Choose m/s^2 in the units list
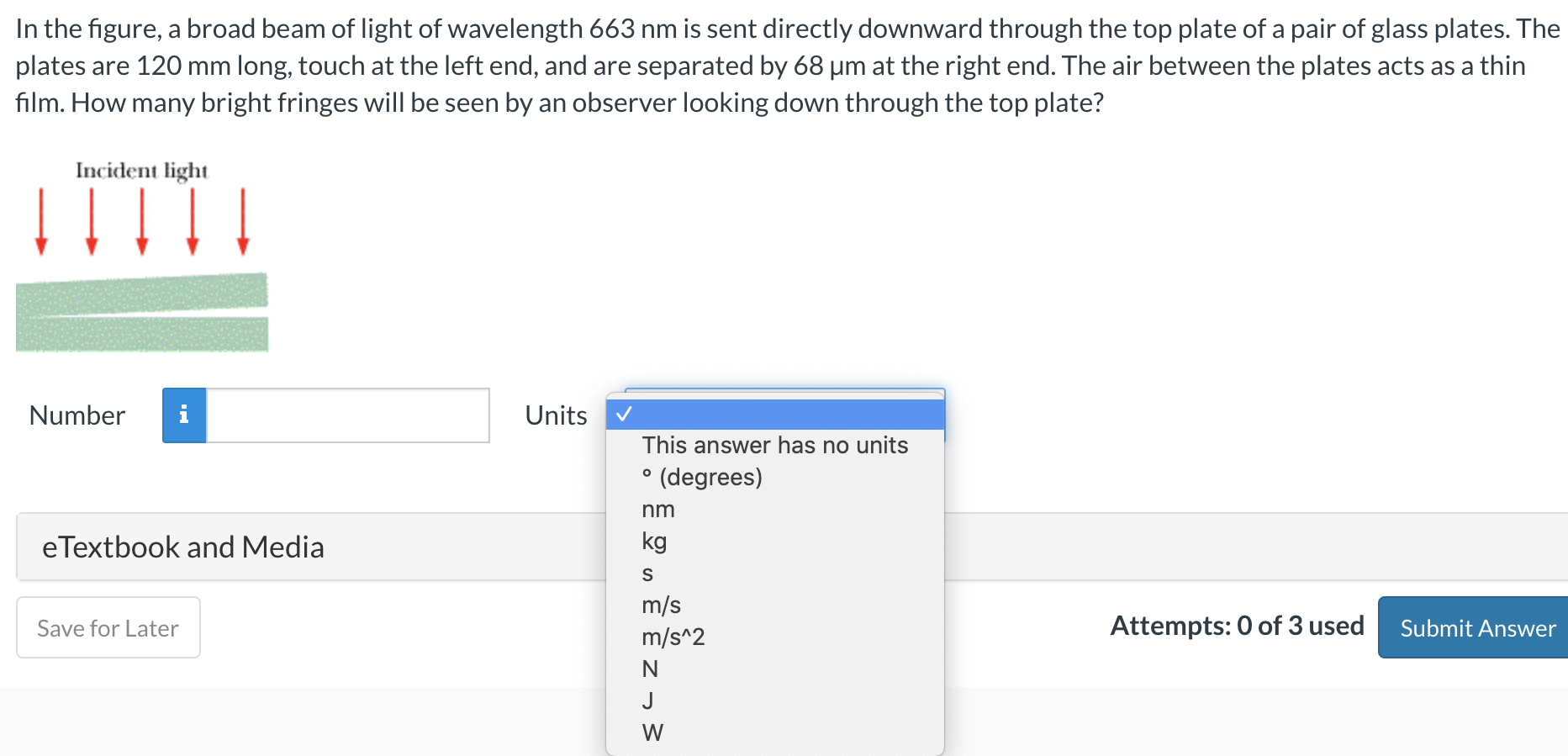The height and width of the screenshot is (756, 1568). 673,637
